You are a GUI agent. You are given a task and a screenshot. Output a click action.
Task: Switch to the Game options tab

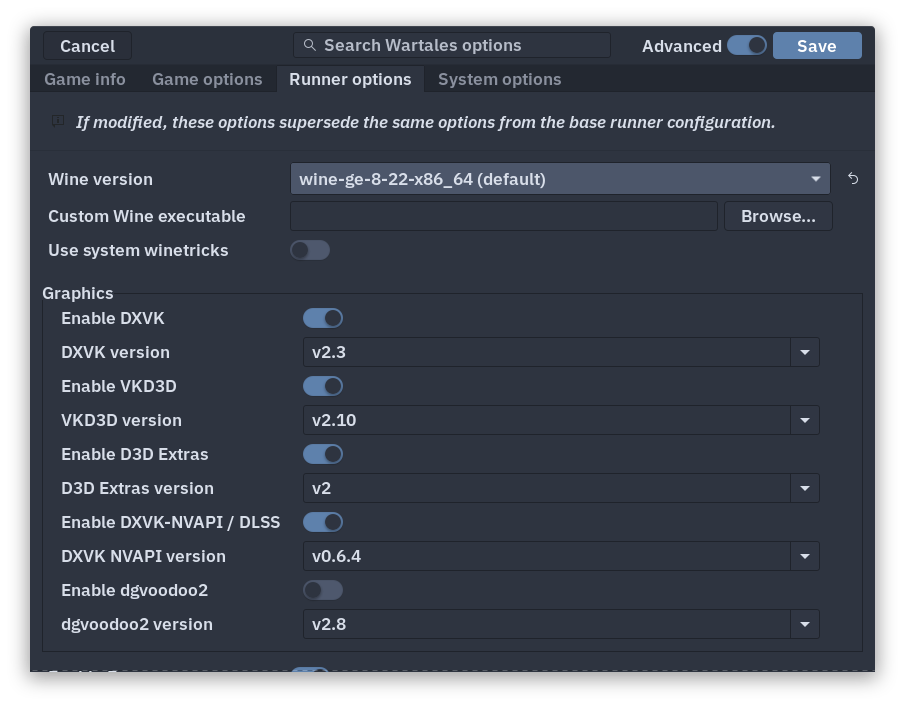(x=207, y=79)
